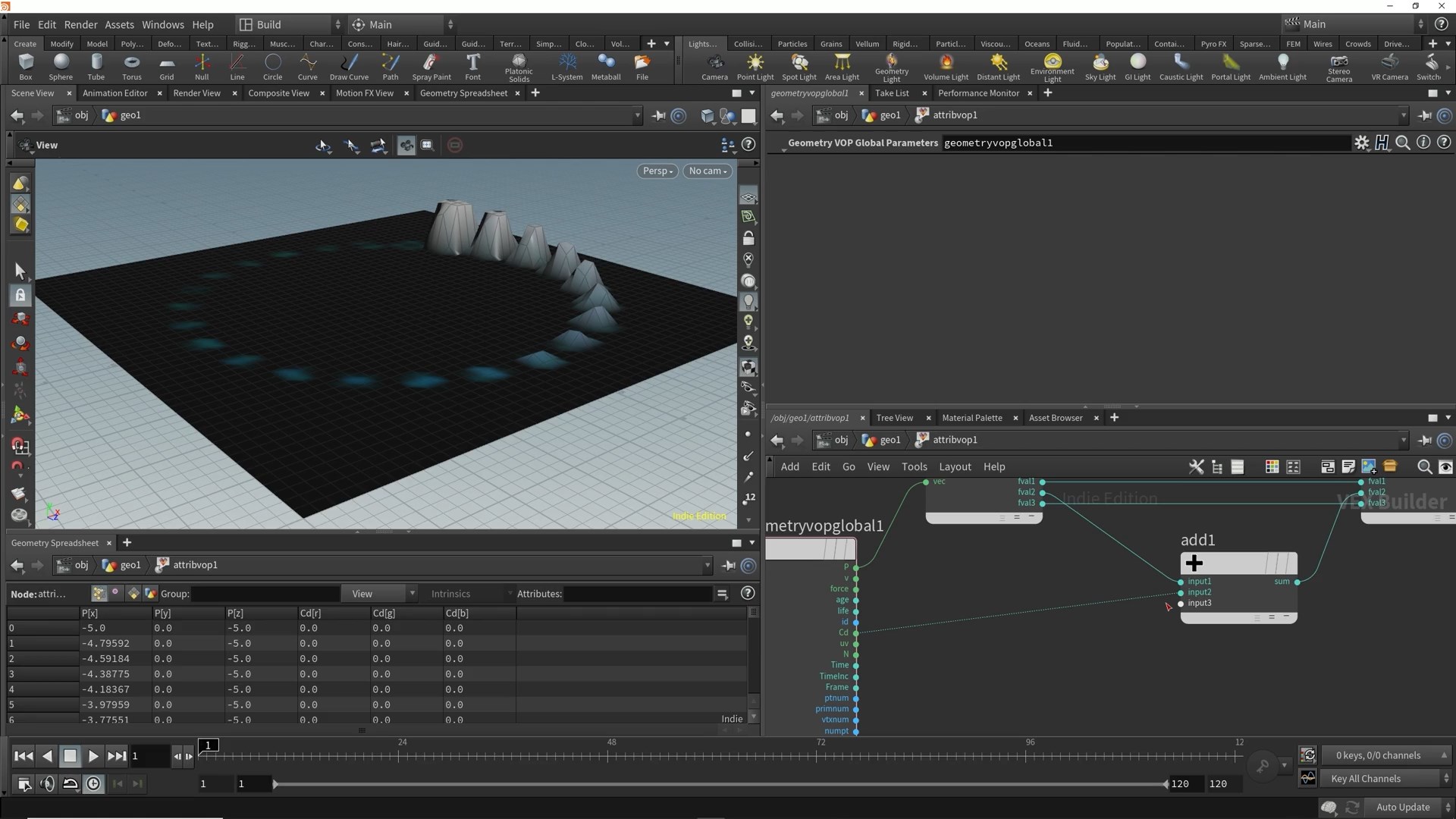1456x819 pixels.
Task: Select the Grid shelf tool
Action: [x=167, y=67]
